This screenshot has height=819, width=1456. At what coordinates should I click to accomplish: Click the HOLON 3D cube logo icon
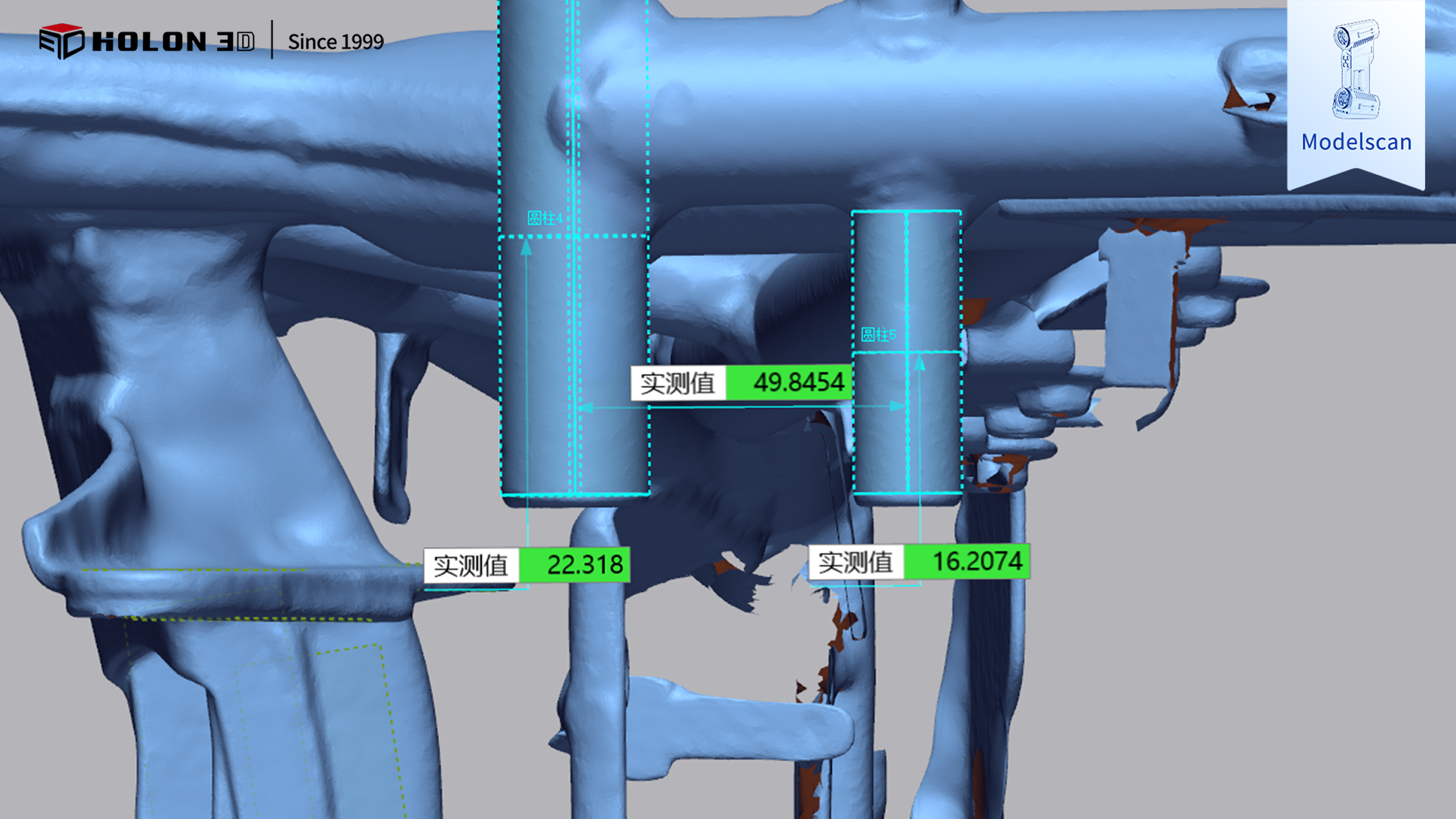pos(61,41)
